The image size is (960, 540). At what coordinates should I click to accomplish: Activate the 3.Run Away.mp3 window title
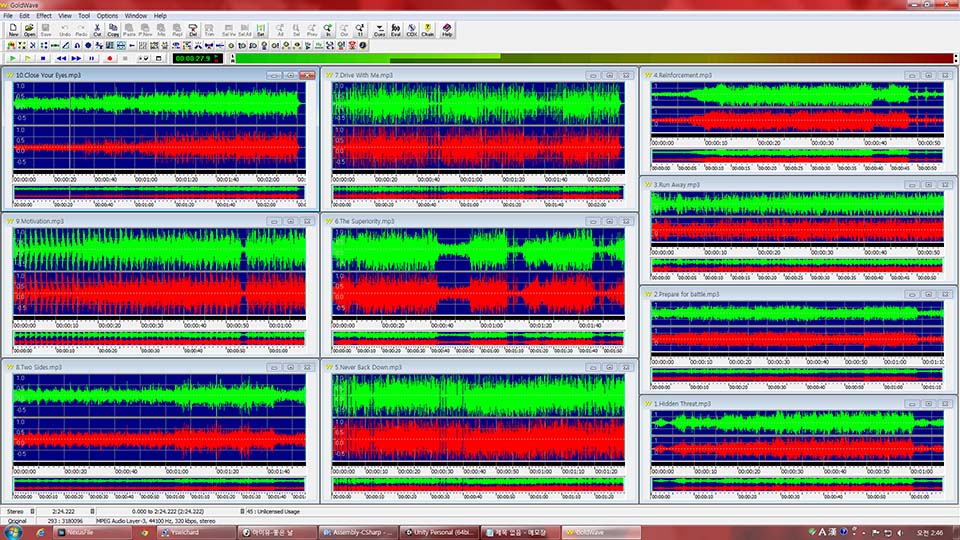pyautogui.click(x=677, y=184)
